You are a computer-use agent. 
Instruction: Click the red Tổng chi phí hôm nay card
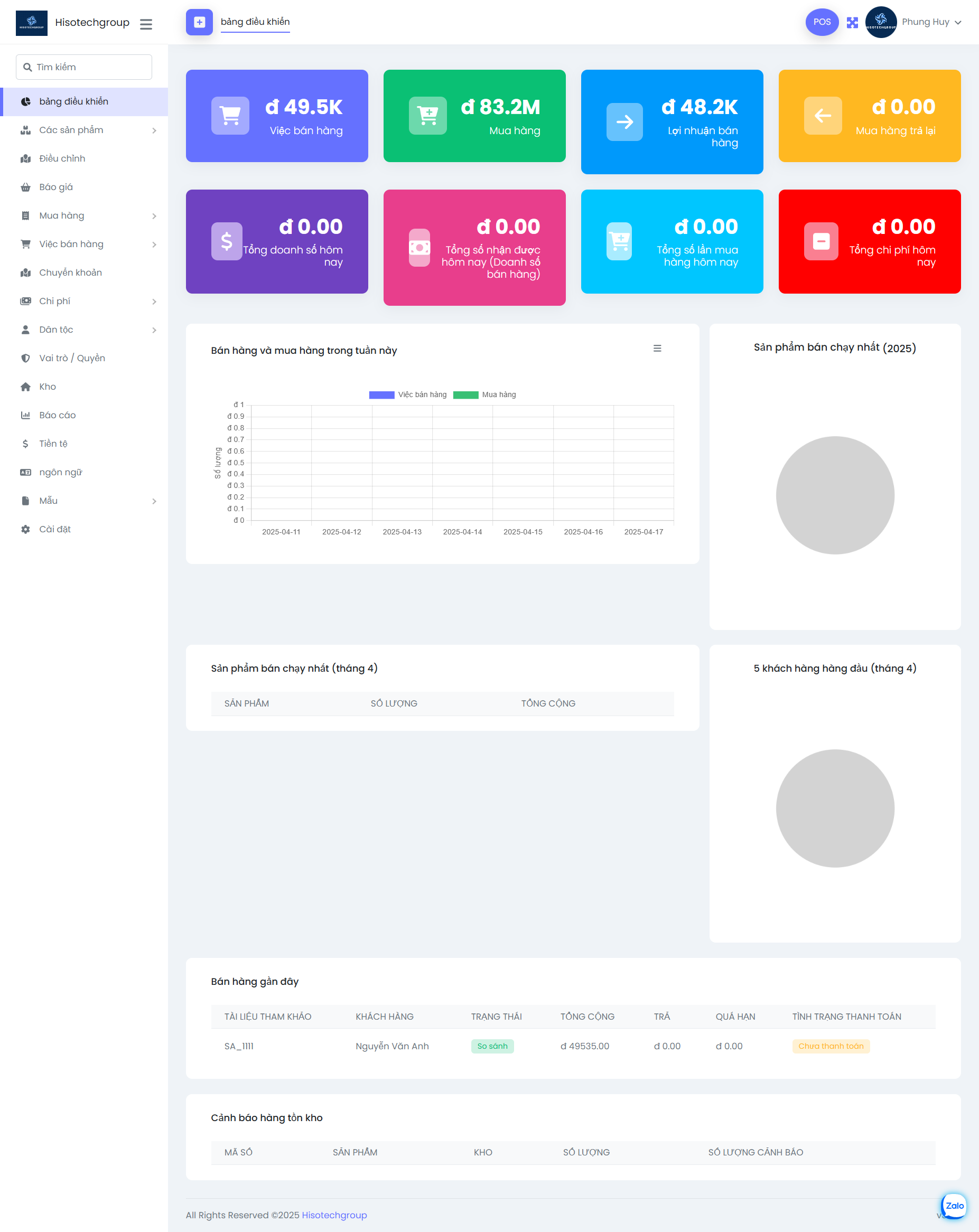point(869,242)
